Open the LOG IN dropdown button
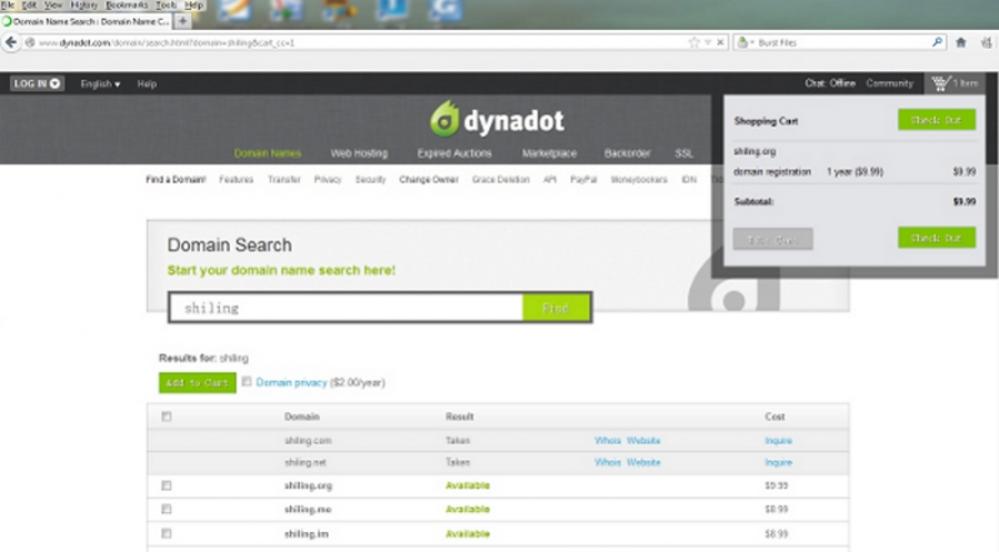999x552 pixels. 37,84
